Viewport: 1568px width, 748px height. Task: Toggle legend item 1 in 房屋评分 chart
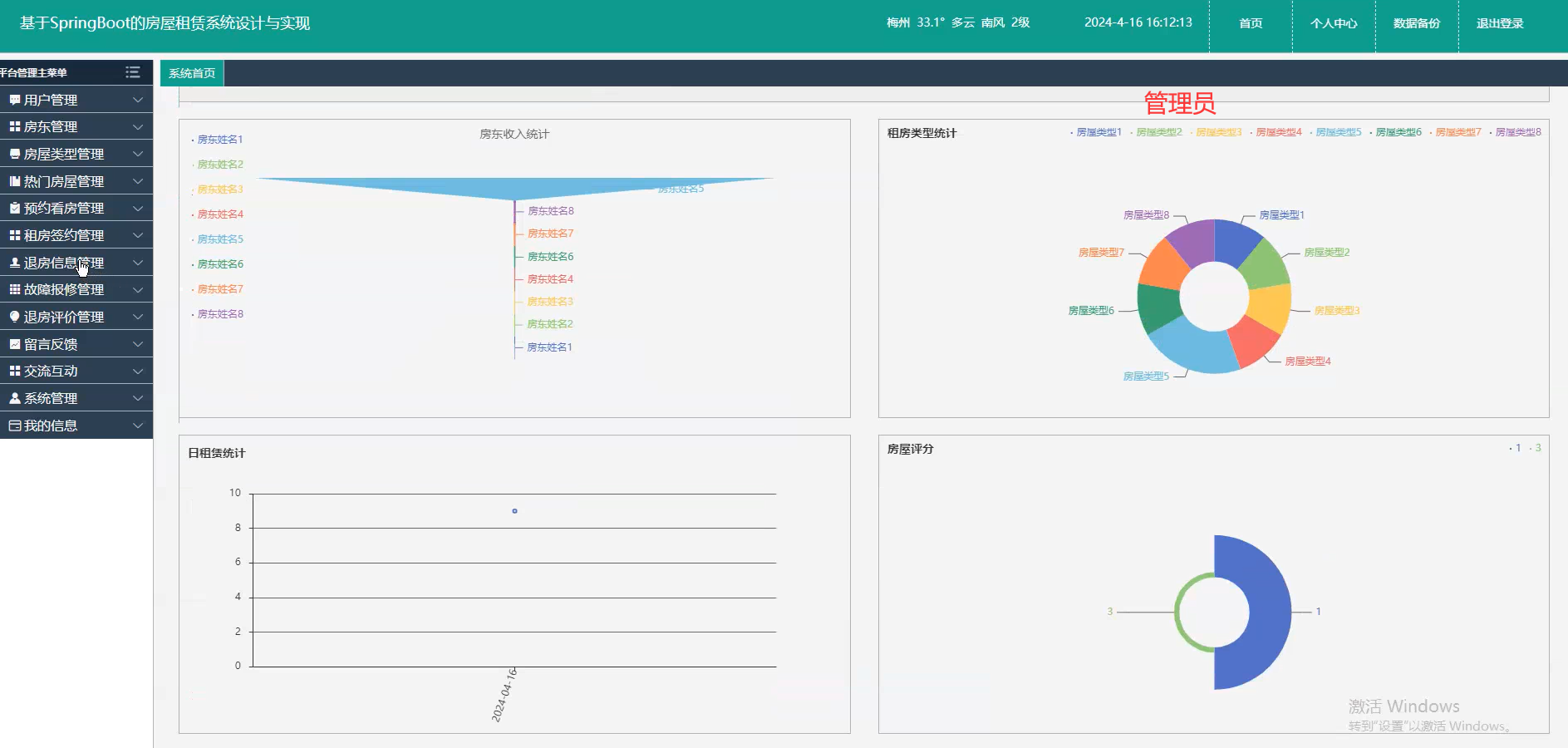pos(1515,448)
